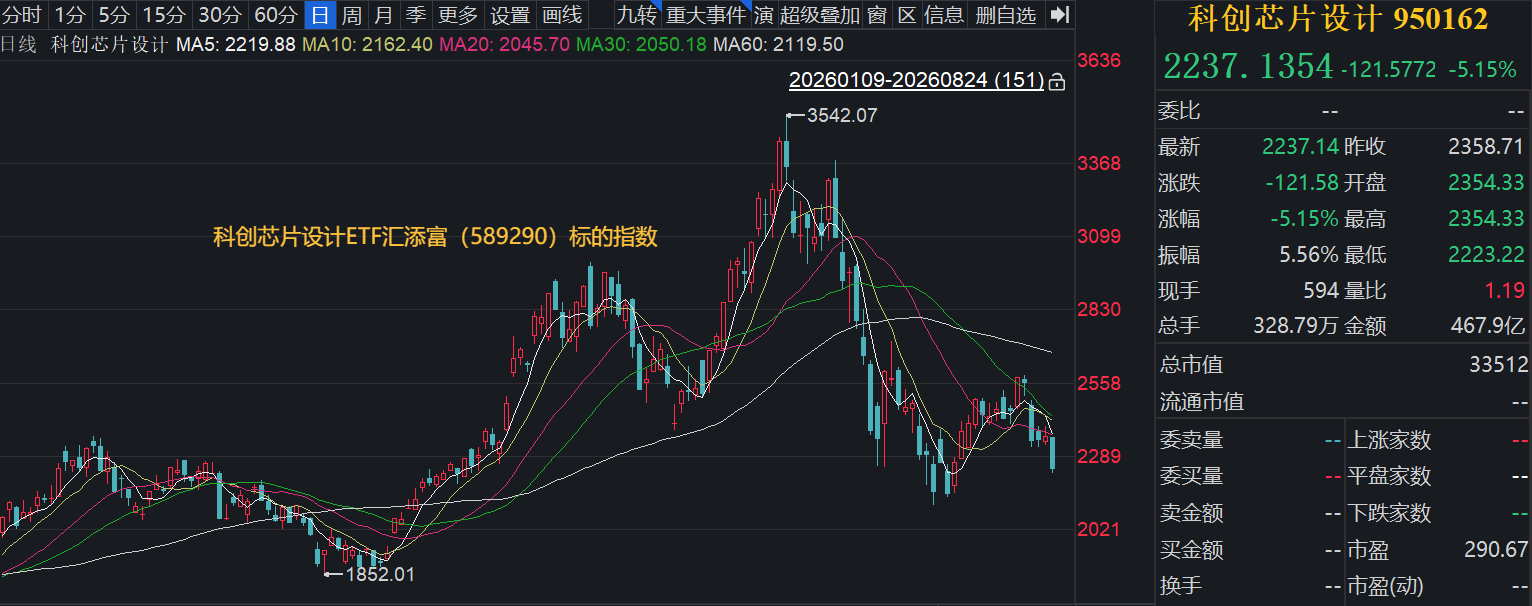The image size is (1532, 606).
Task: Switch to the 季 quarterly chart
Action: click(415, 15)
